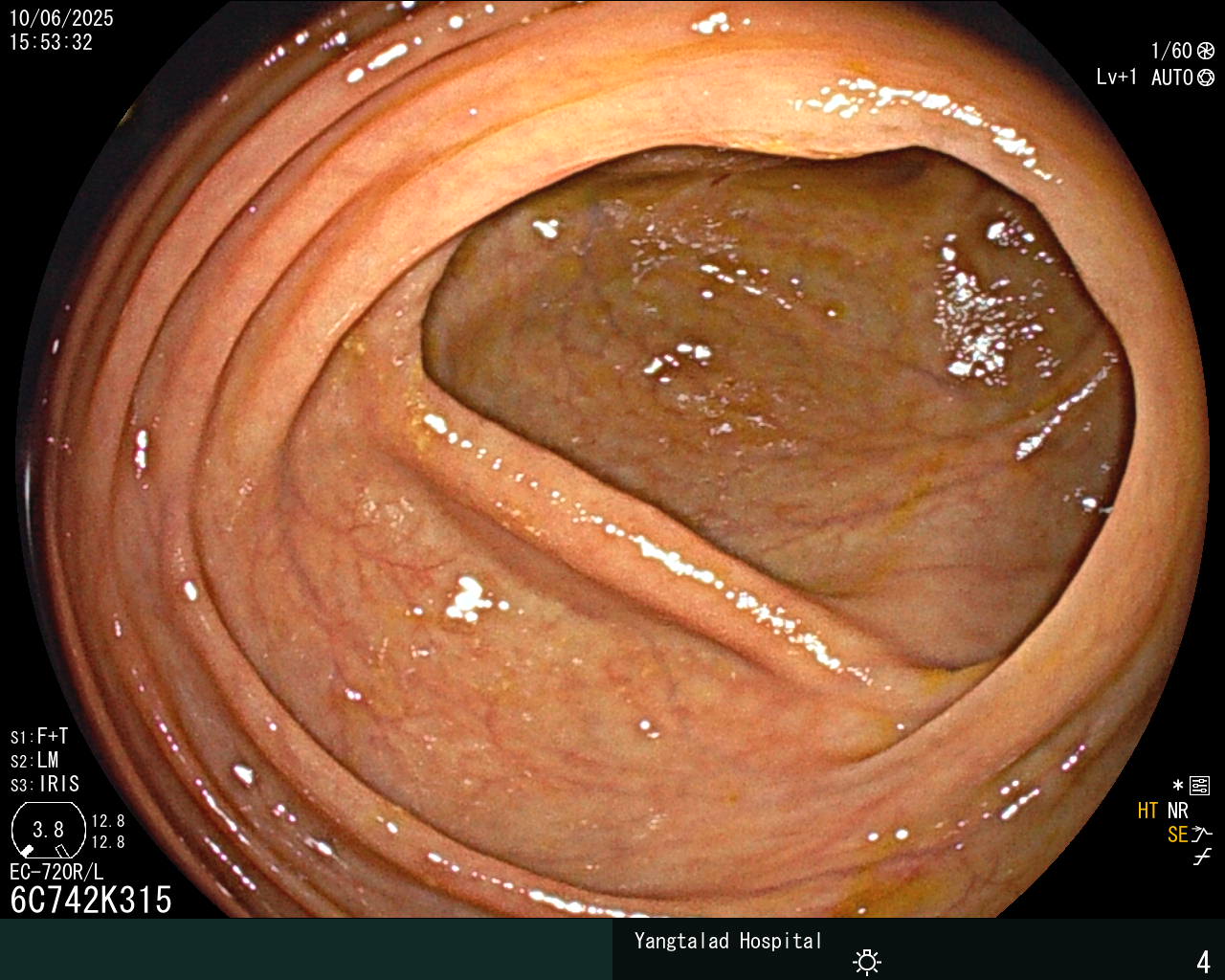Select the AUTO iris mode label
The image size is (1225, 980).
coord(1172,78)
